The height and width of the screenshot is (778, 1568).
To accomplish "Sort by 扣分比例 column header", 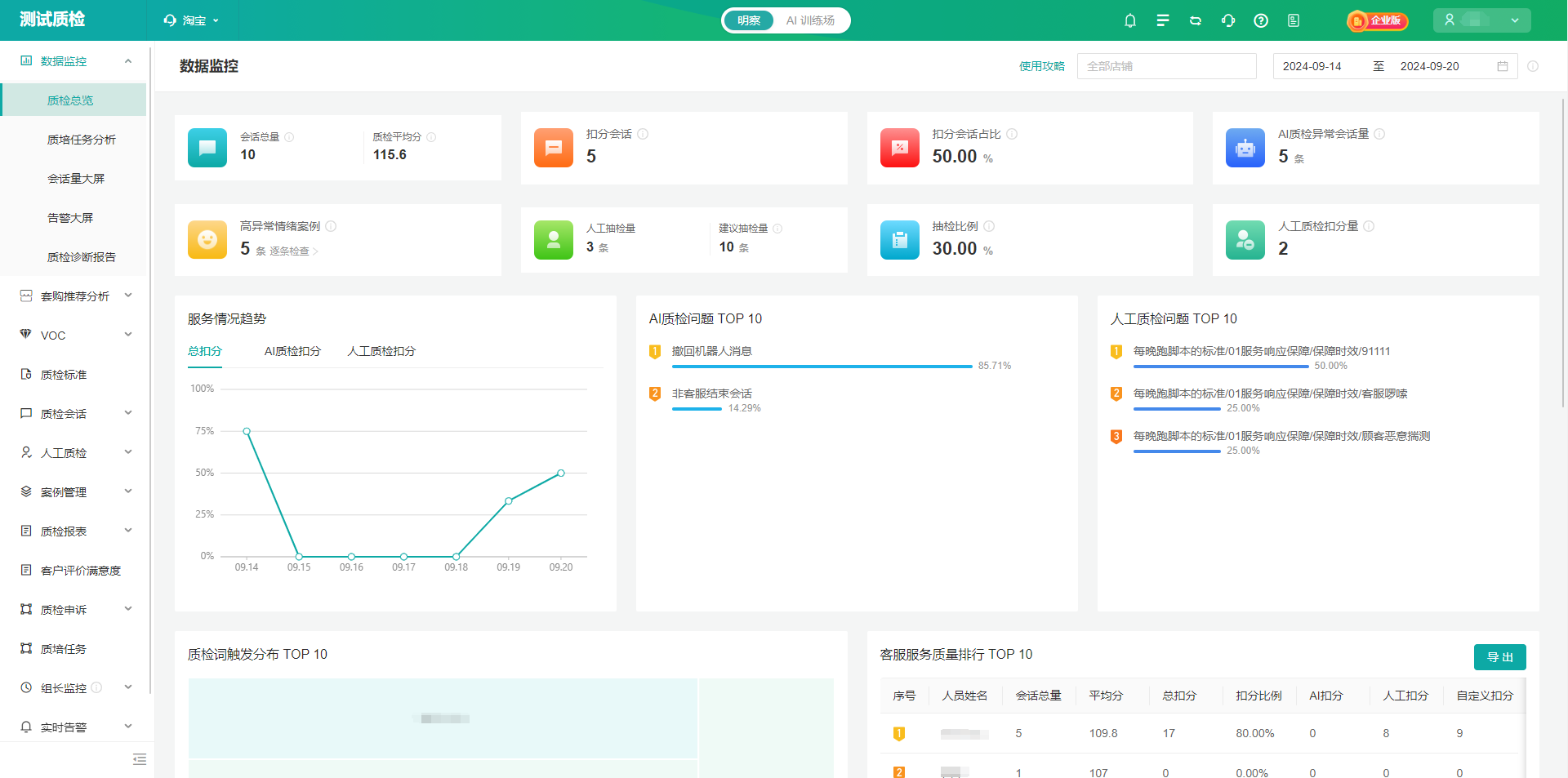I will point(1258,696).
